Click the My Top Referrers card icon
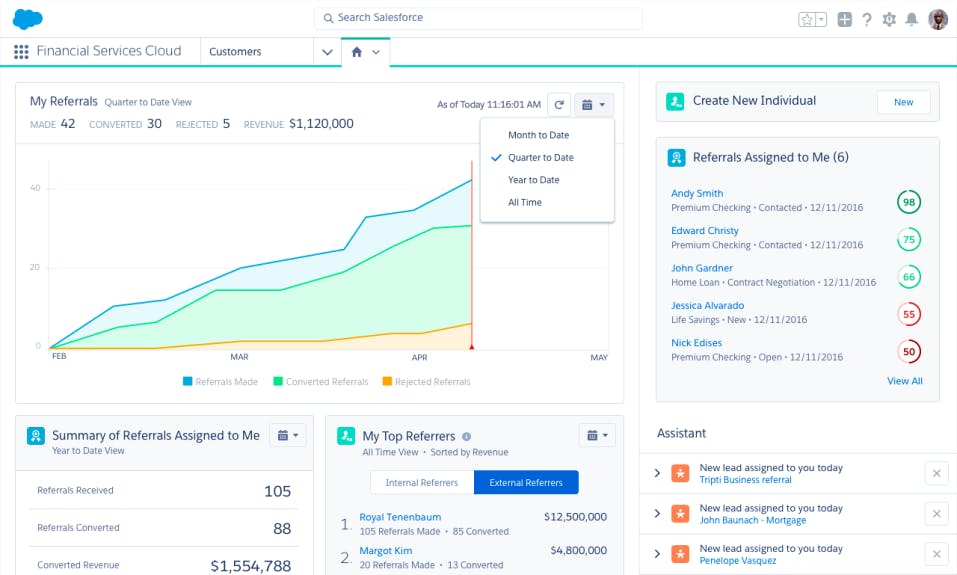The image size is (957, 575). 346,436
